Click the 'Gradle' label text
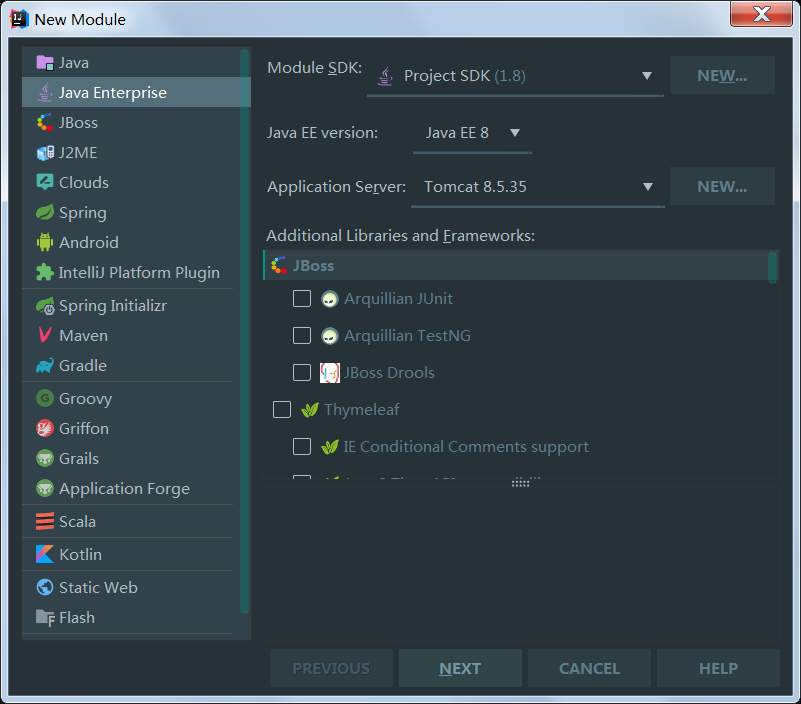This screenshot has width=801, height=704. tap(83, 366)
